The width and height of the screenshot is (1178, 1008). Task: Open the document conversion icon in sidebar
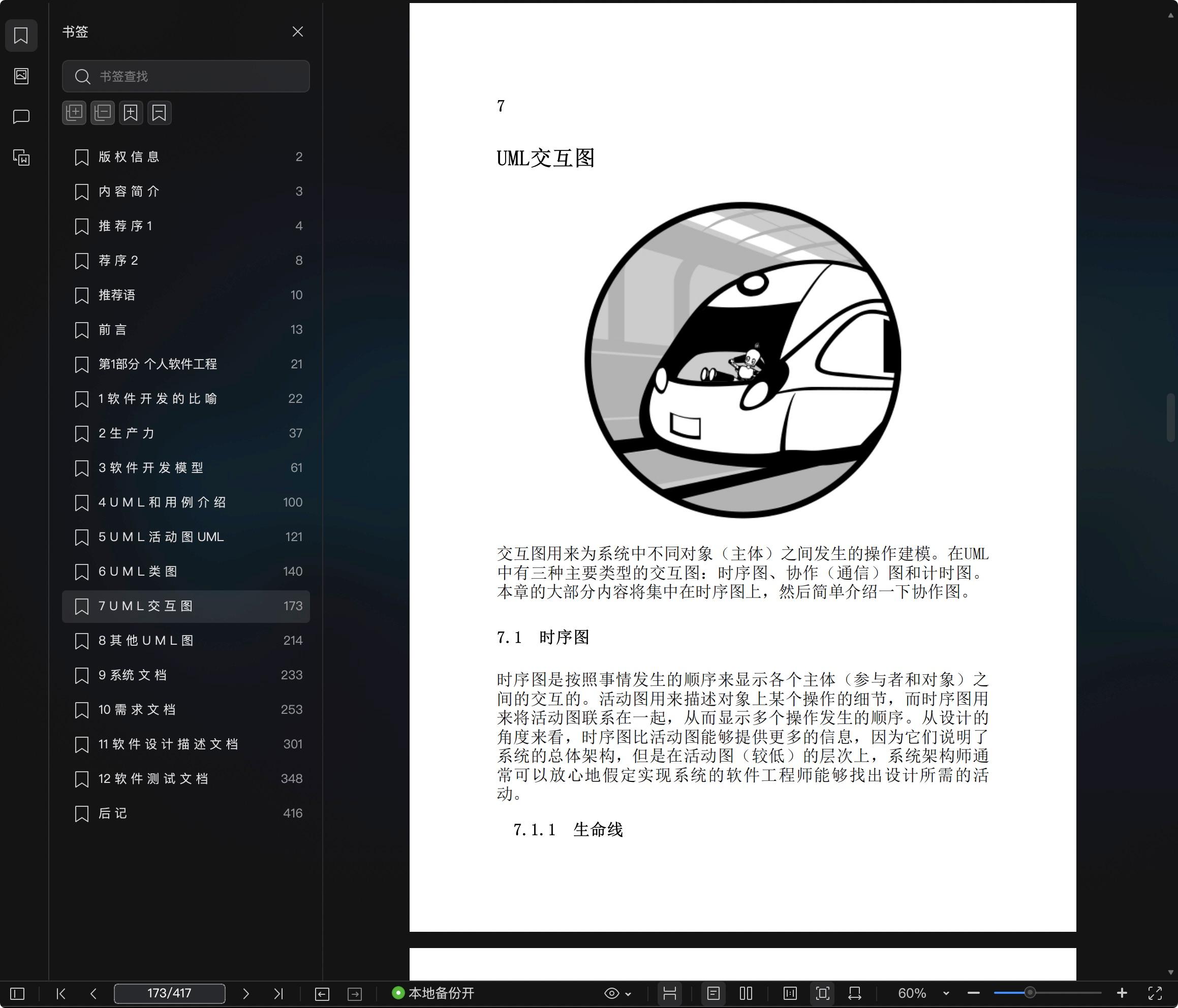[x=21, y=157]
